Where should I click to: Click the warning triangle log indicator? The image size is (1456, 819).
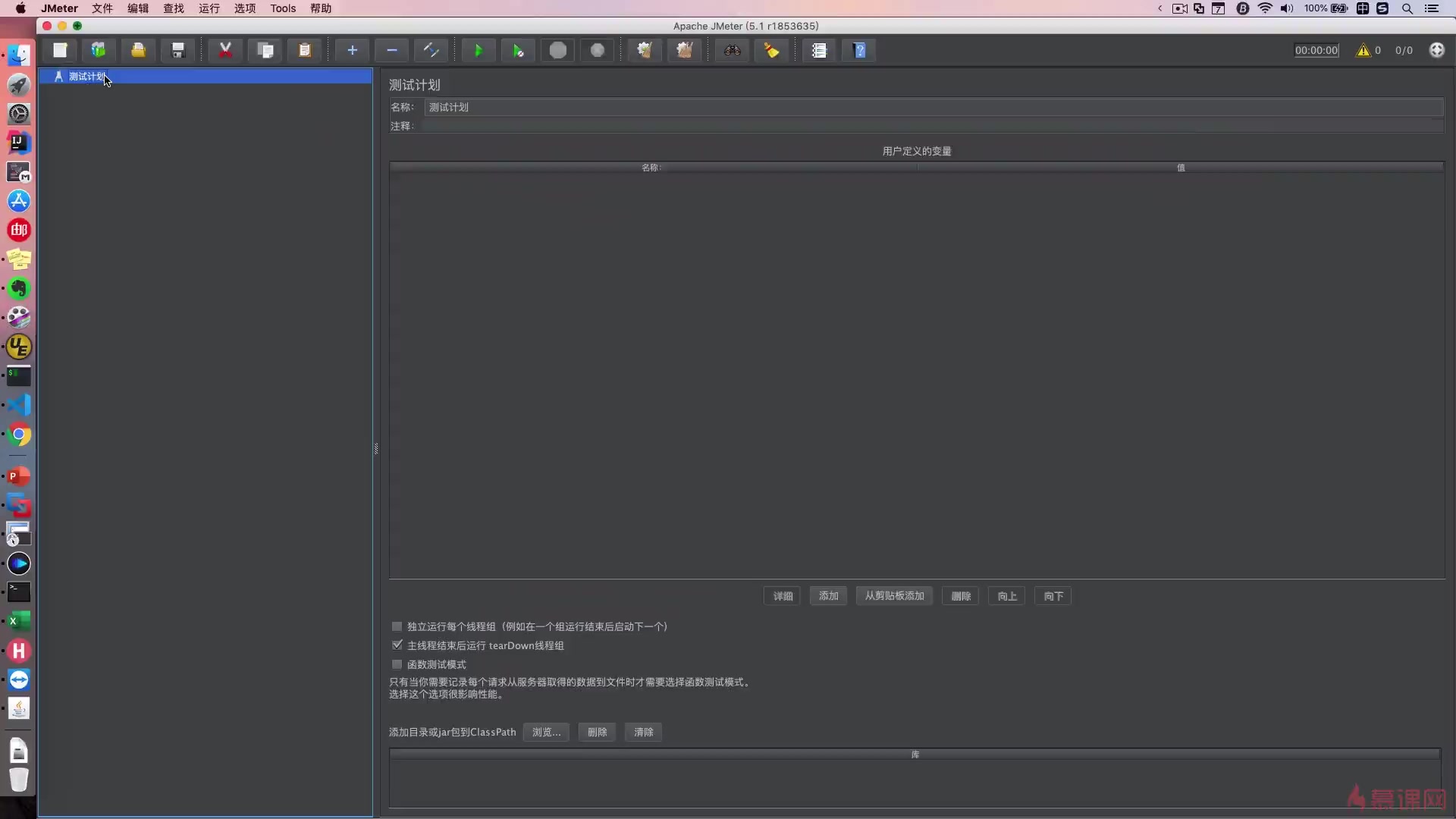pos(1363,50)
